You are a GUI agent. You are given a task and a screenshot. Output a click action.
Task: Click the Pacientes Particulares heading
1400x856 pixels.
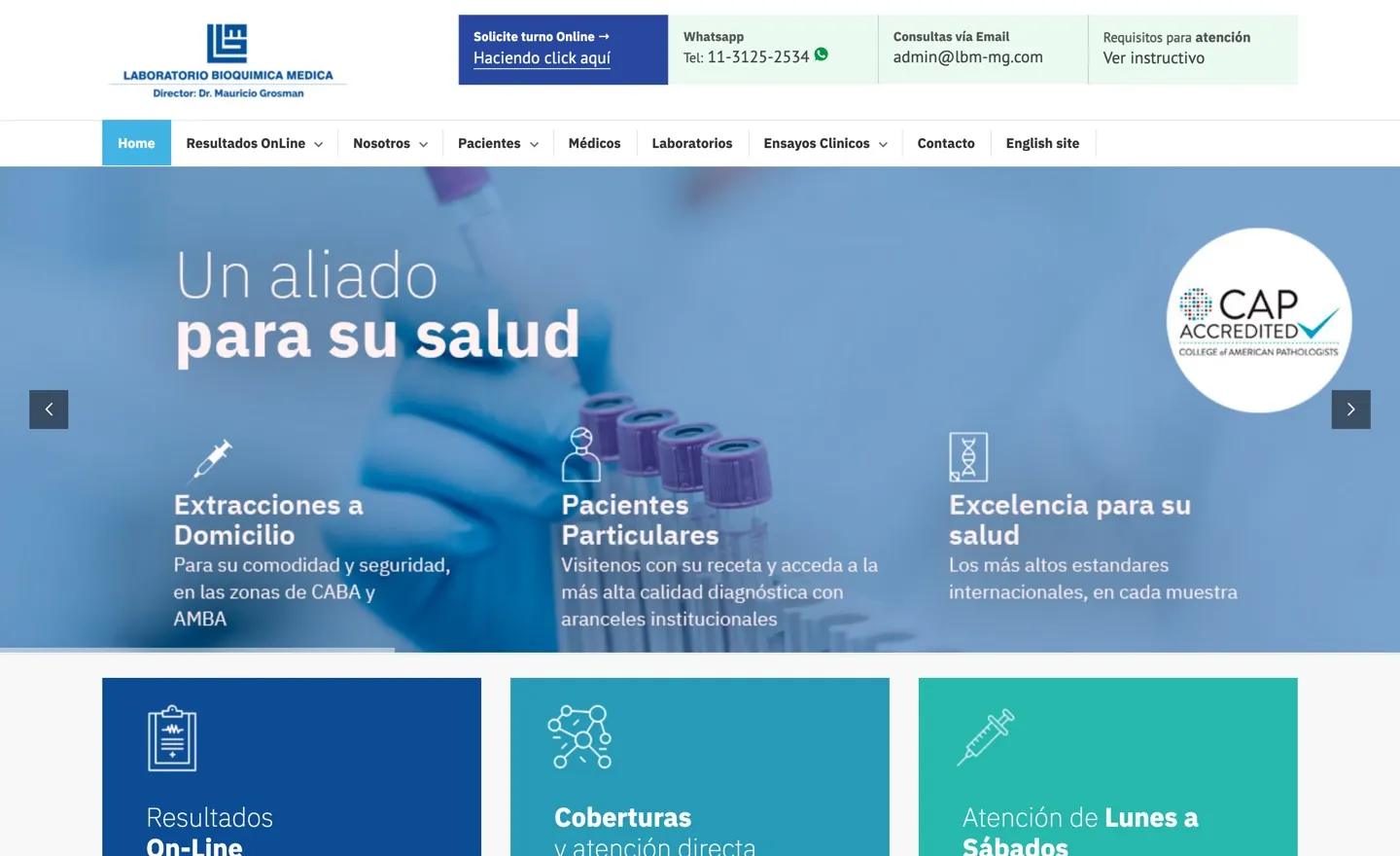click(x=641, y=519)
